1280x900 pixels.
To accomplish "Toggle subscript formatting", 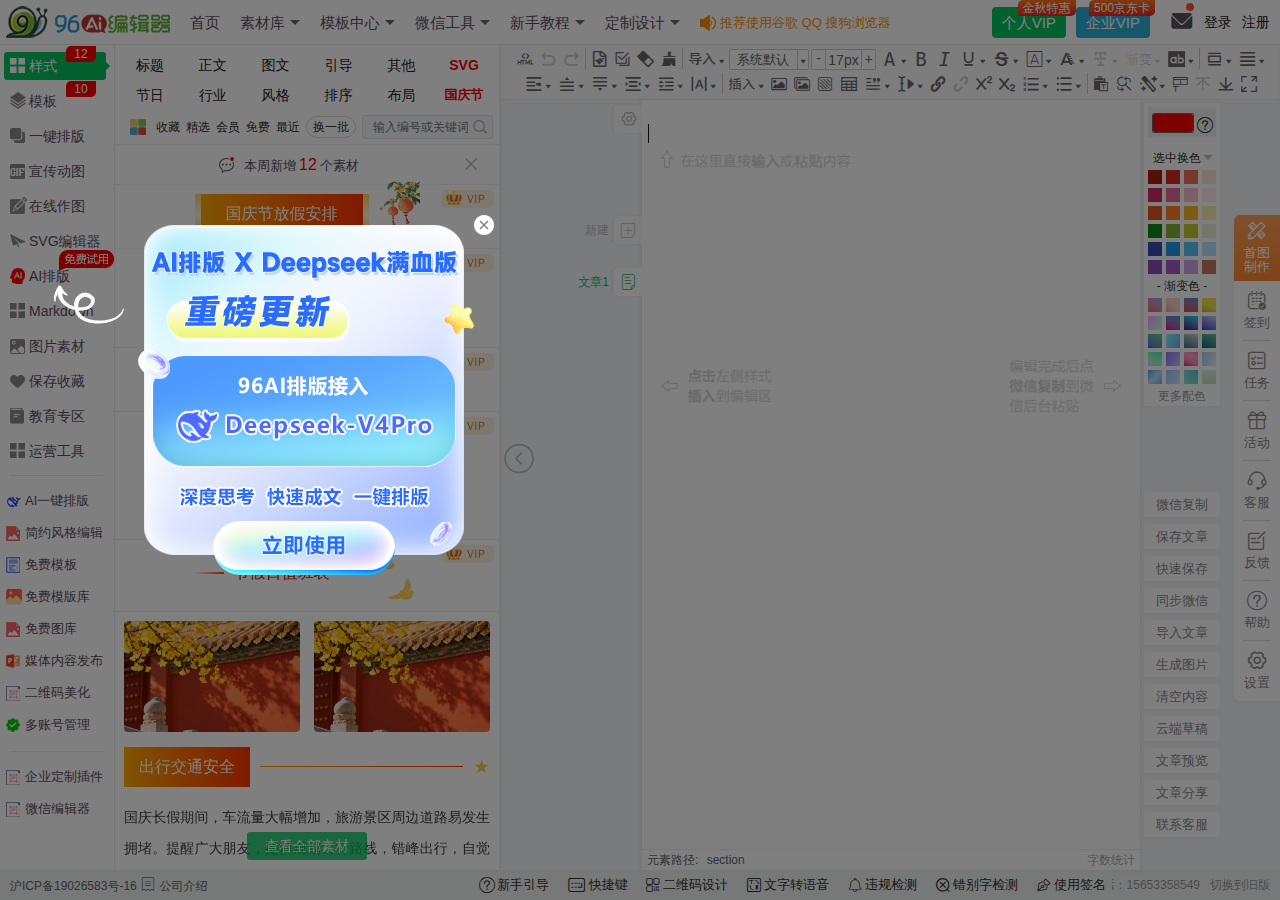I will click(1007, 84).
